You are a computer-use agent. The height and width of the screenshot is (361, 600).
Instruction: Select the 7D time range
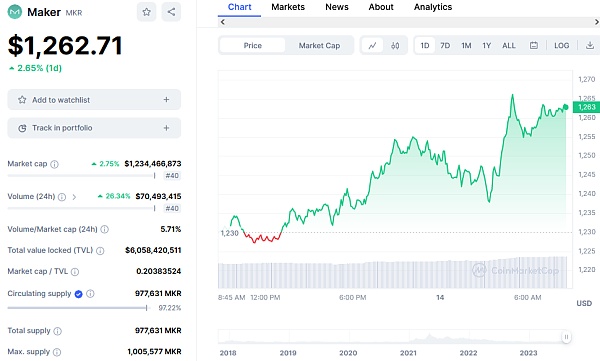445,46
